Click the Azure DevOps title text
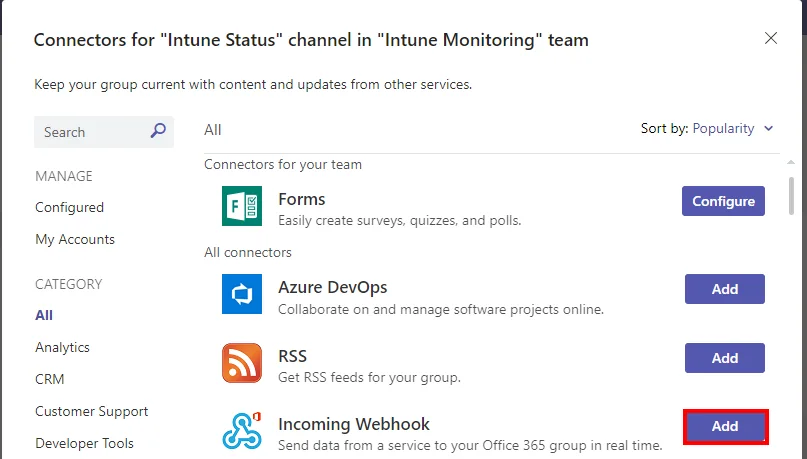 [x=332, y=287]
